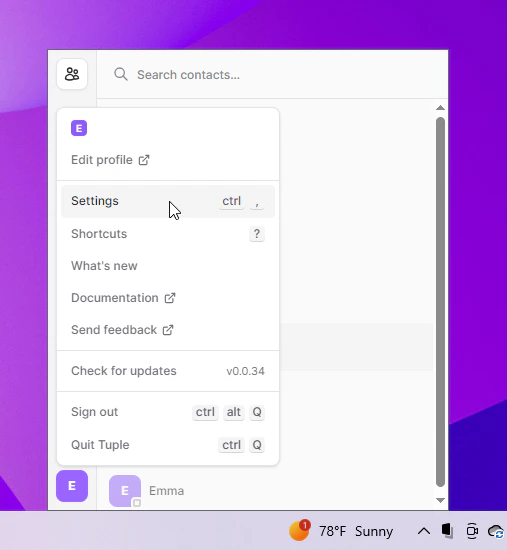Viewport: 507px width, 550px height.
Task: Click the question mark shortcut key badge
Action: 257,234
